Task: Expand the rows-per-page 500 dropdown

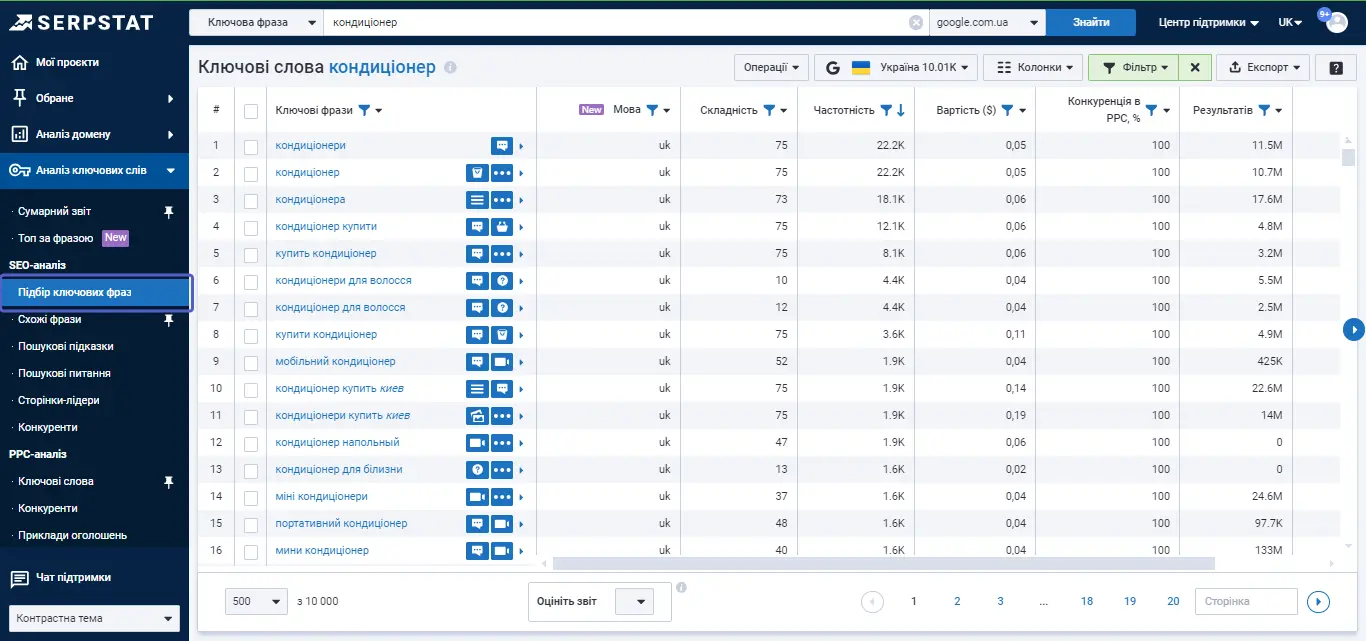Action: pyautogui.click(x=256, y=601)
